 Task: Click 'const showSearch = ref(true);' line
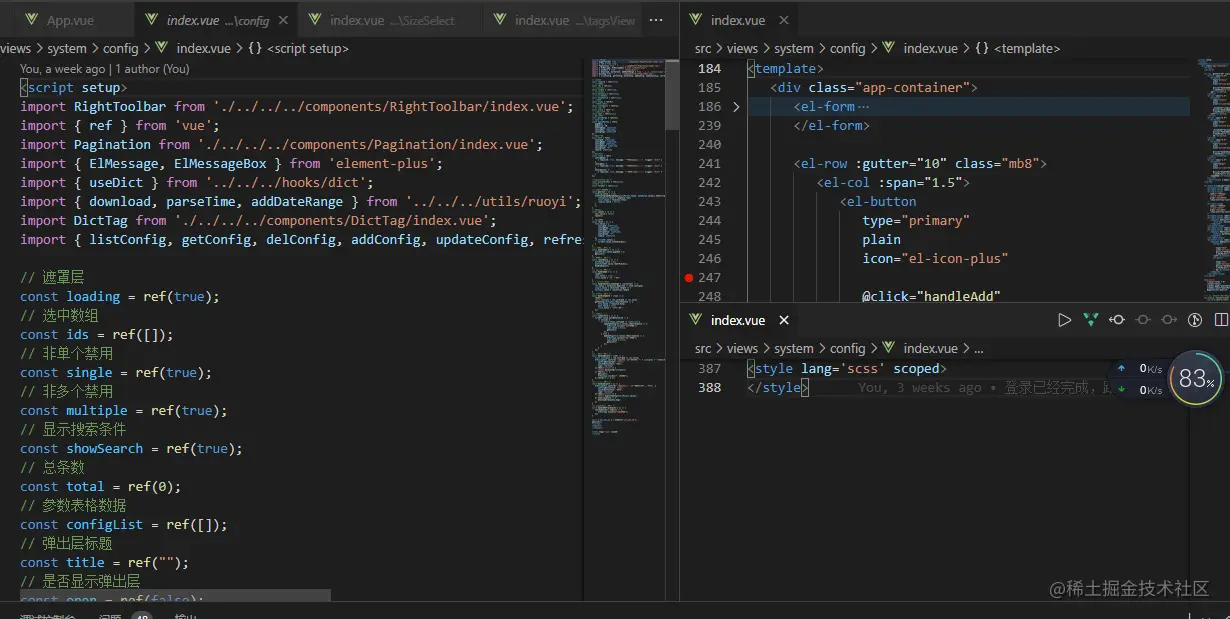pyautogui.click(x=131, y=448)
